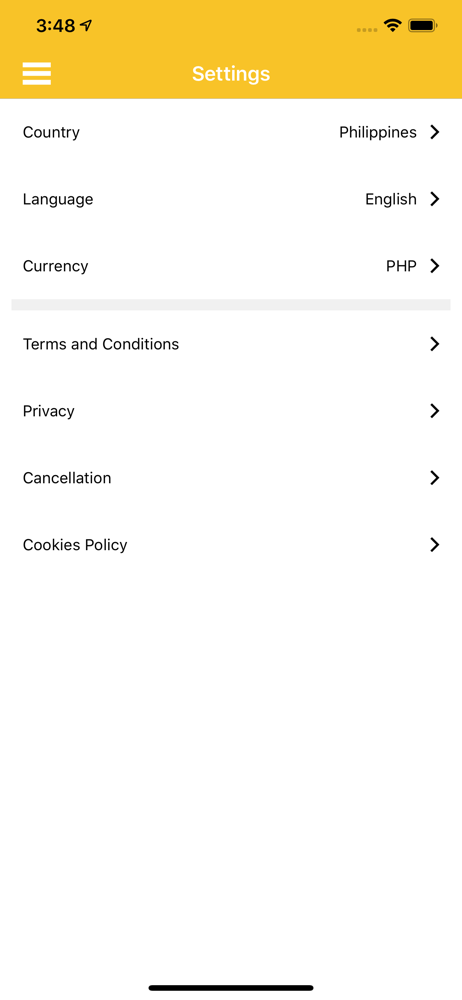Tap the battery indicator icon
The width and height of the screenshot is (462, 1000).
point(422,26)
